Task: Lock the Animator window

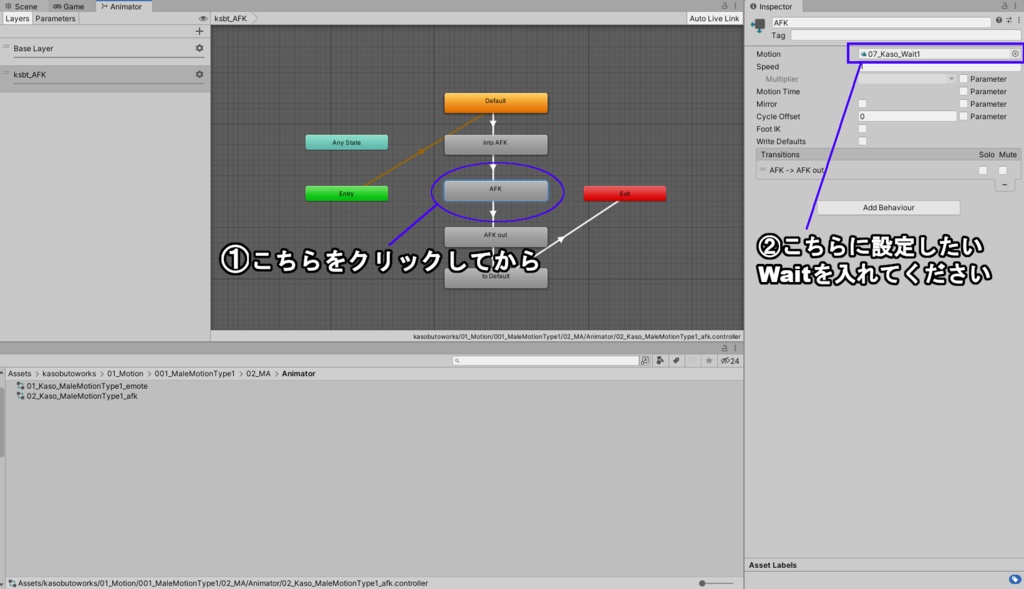Action: [x=724, y=6]
